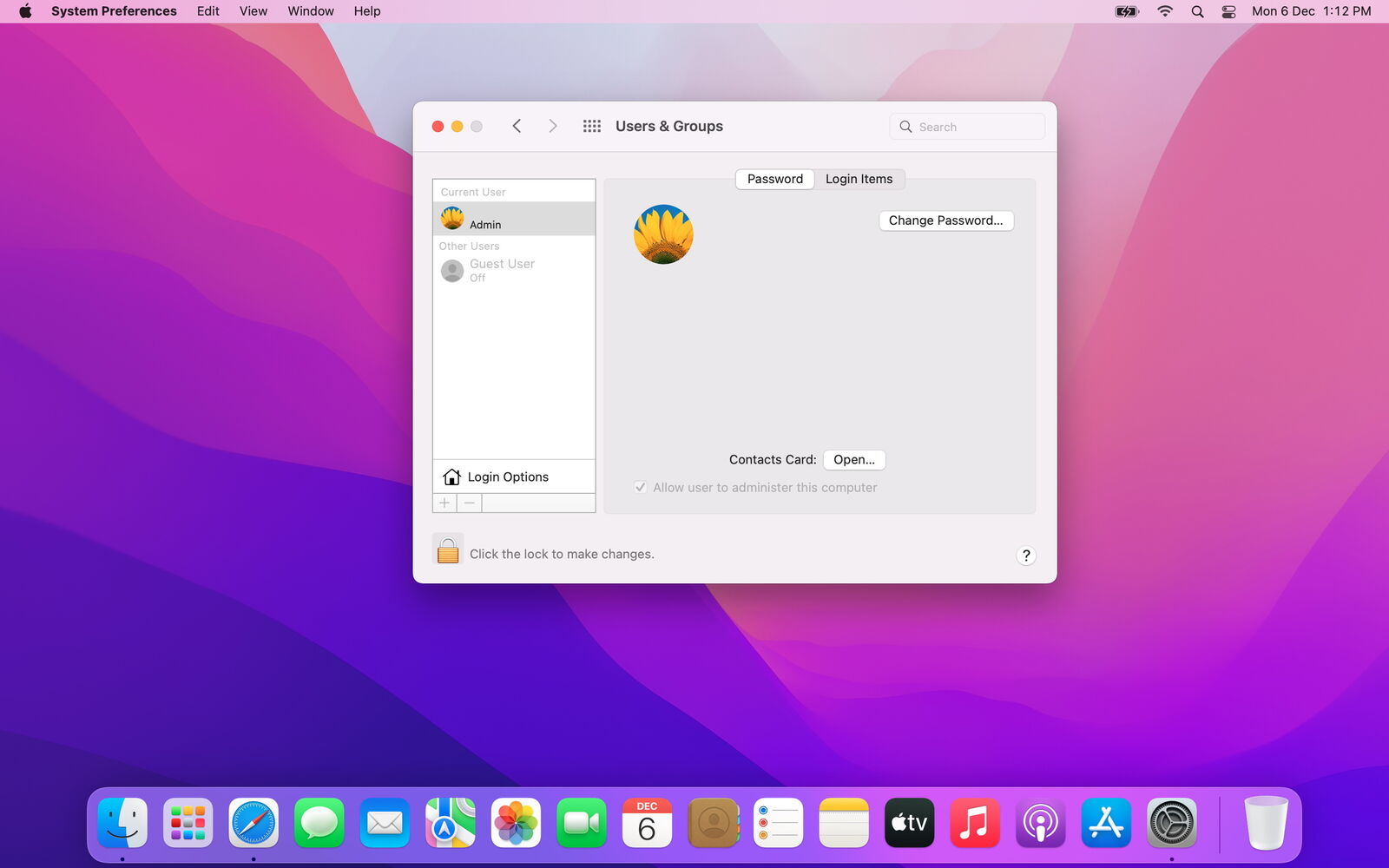Open Maps from the Dock
Screen dimensions: 1389x868
point(451,823)
